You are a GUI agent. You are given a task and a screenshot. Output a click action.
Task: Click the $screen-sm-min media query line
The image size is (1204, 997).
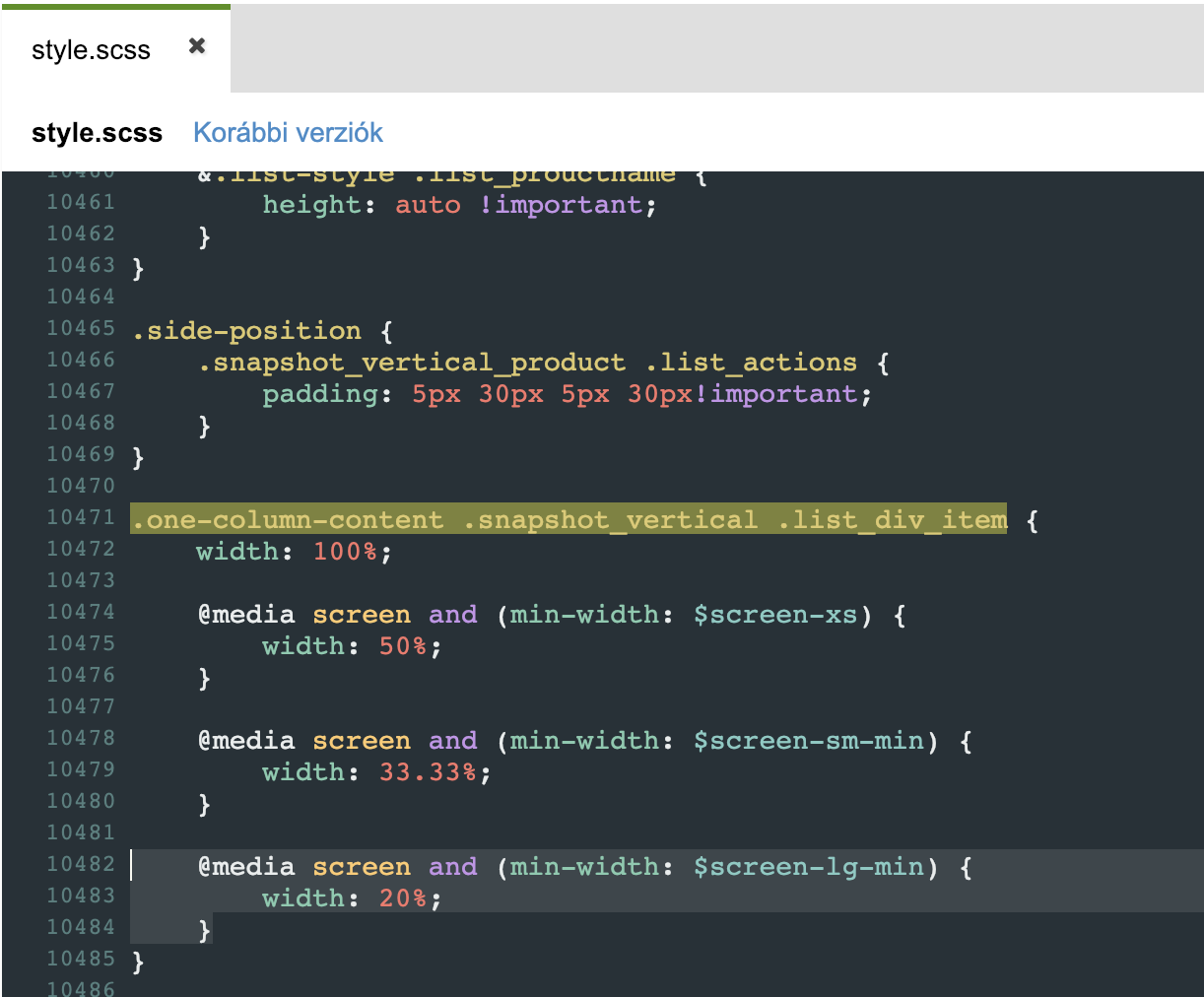(x=585, y=741)
